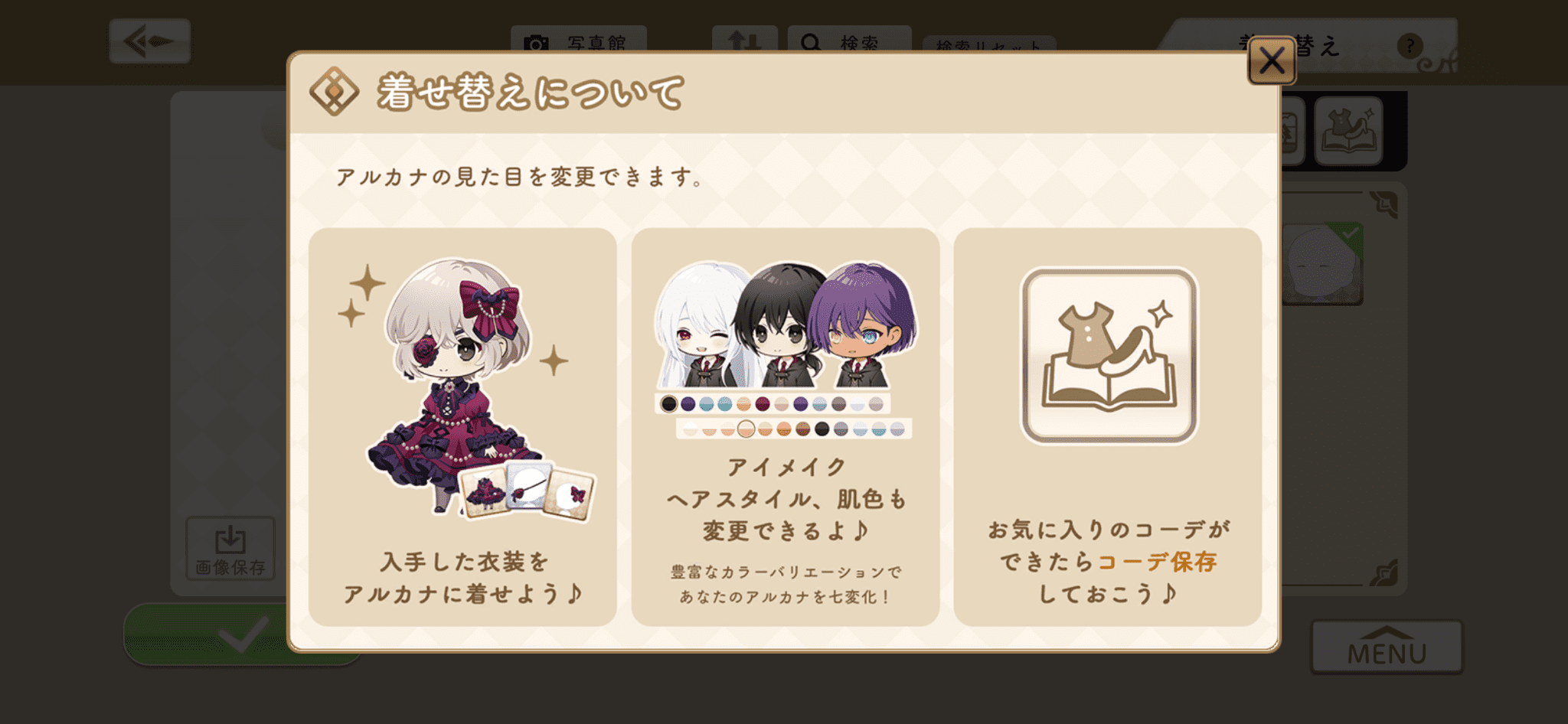Select the dress item card thumbnail
The image size is (1568, 724).
click(x=485, y=491)
